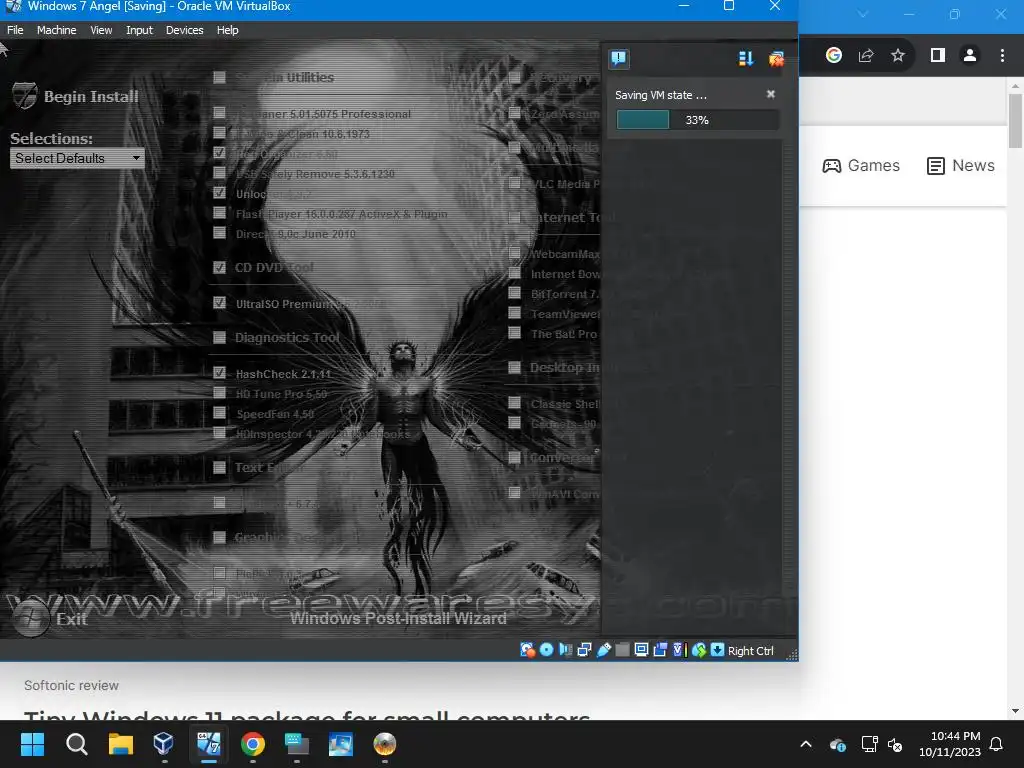Click the share page icon in Chrome
This screenshot has width=1024, height=768.
(866, 56)
